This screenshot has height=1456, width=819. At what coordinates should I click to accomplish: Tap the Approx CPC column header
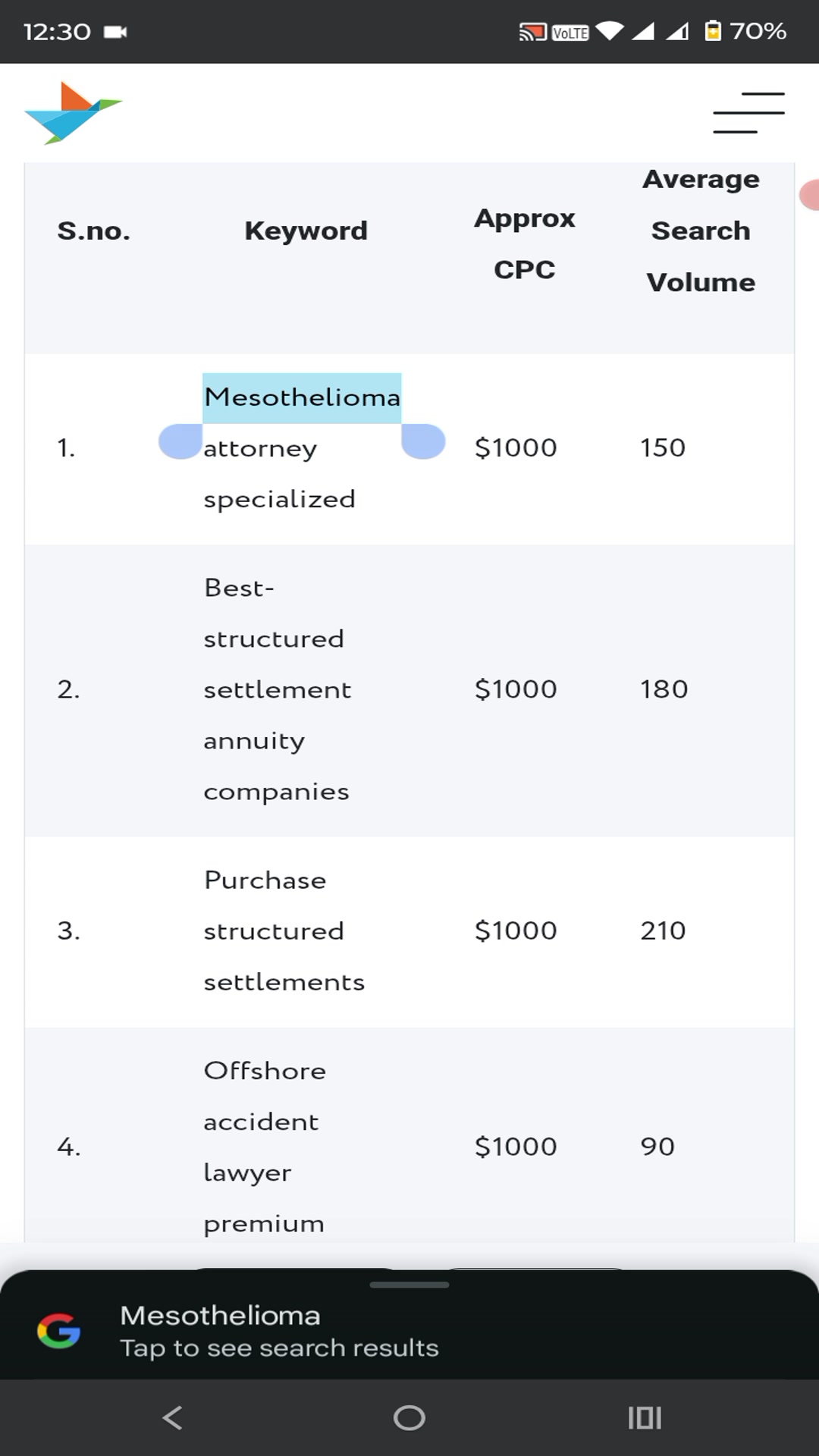(x=524, y=243)
